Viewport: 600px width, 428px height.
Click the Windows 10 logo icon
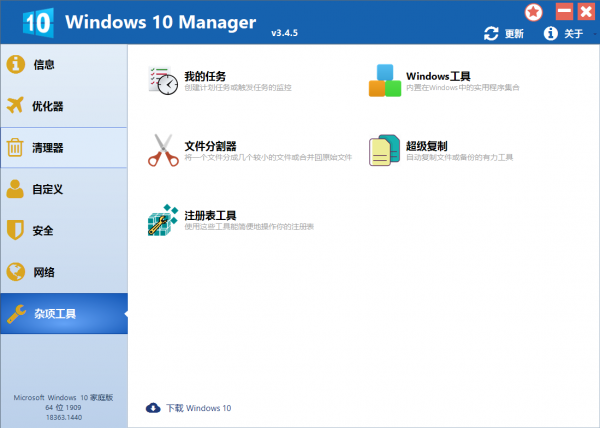38,23
